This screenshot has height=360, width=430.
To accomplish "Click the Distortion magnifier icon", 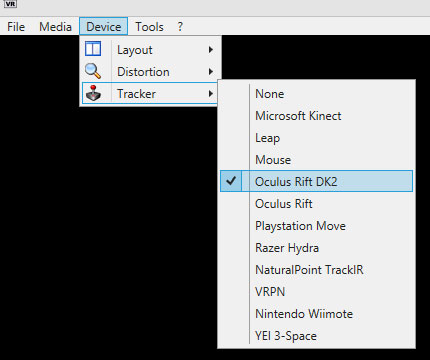I will pyautogui.click(x=93, y=71).
